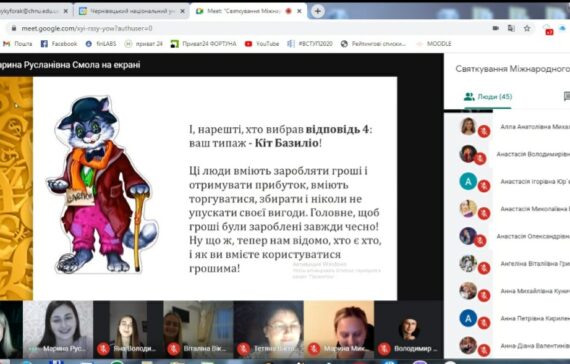Select Володимир video thumbnail
This screenshot has width=570, height=364.
pyautogui.click(x=409, y=329)
